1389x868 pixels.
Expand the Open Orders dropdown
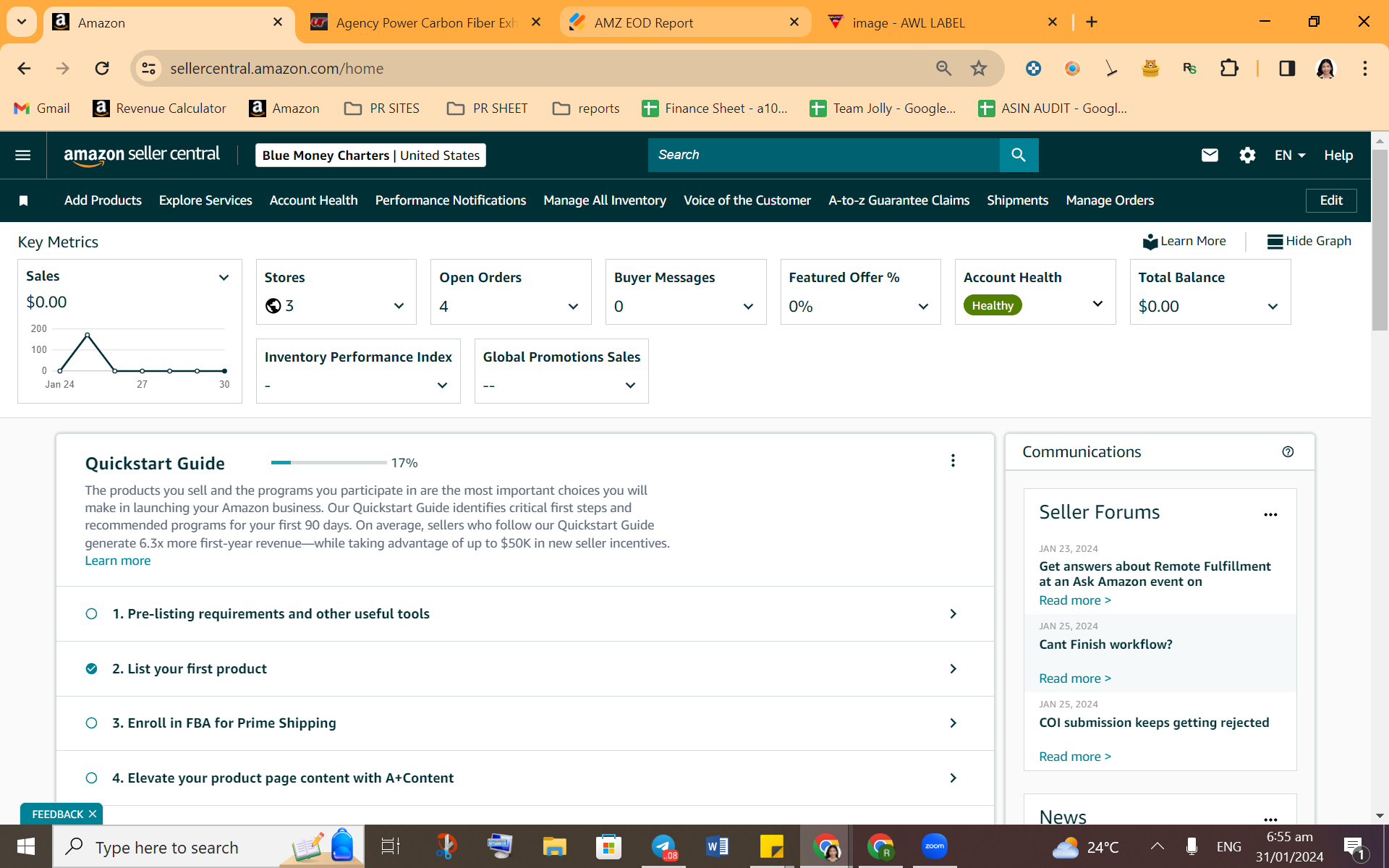(573, 307)
